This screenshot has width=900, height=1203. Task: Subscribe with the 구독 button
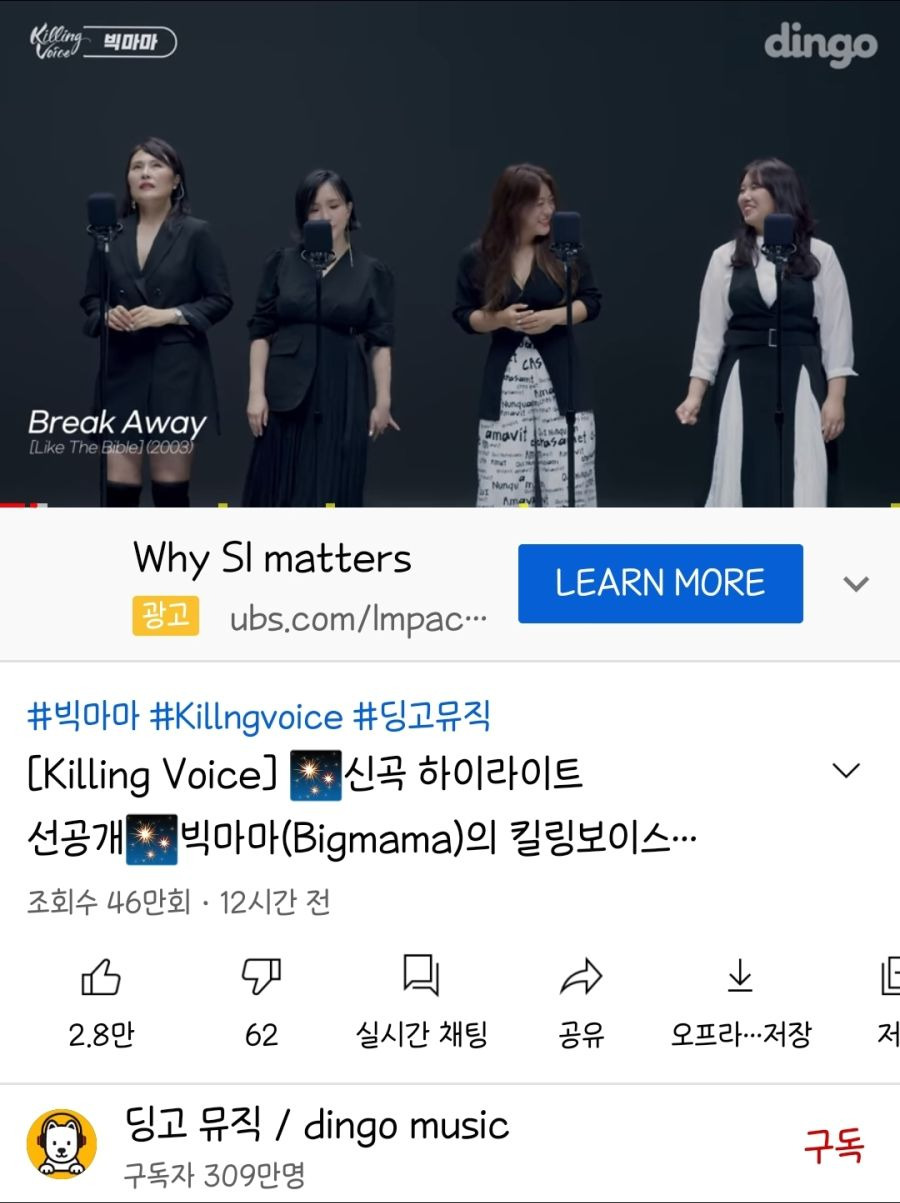click(x=834, y=1145)
